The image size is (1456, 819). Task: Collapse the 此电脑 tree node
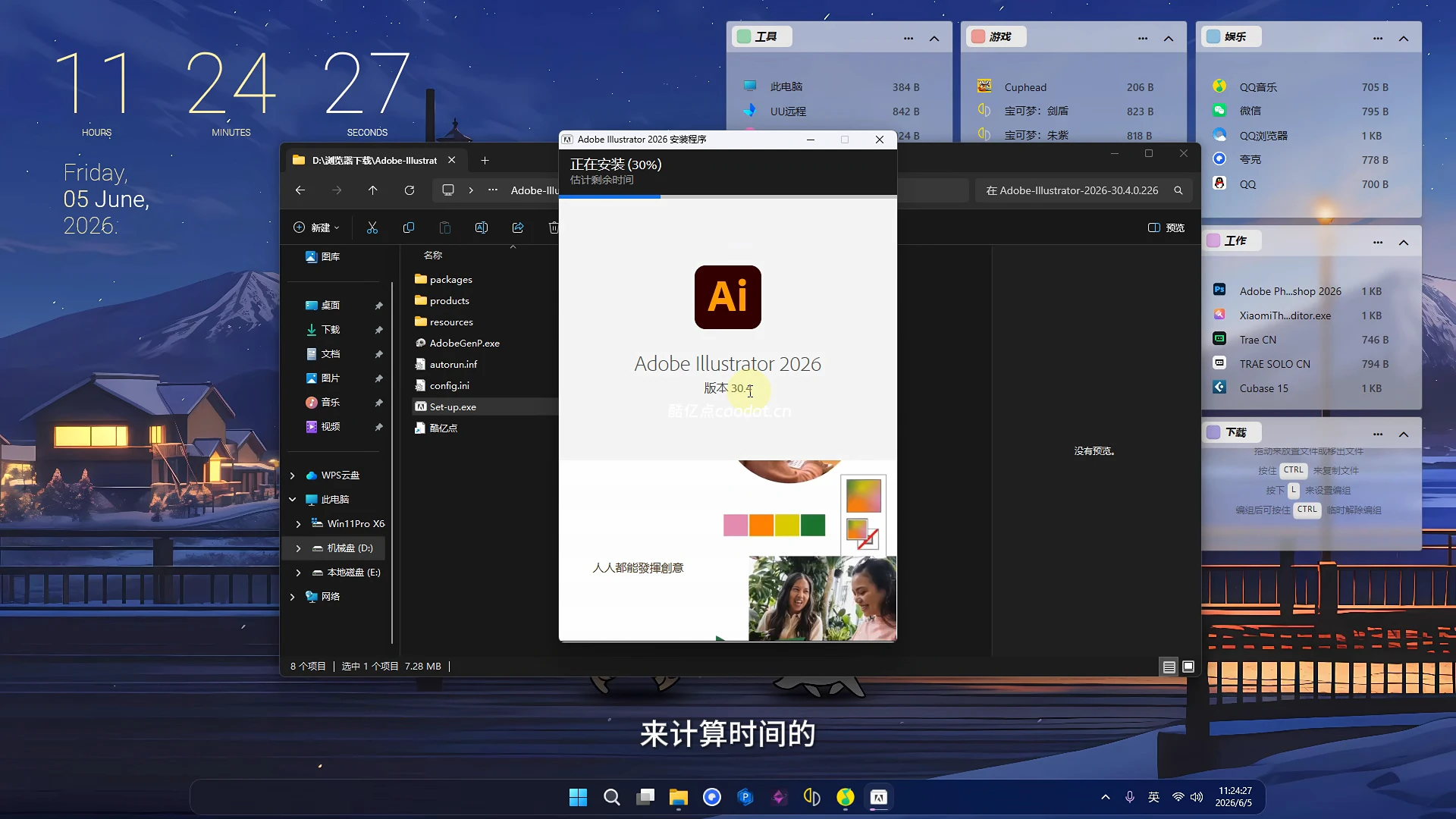[x=293, y=500]
